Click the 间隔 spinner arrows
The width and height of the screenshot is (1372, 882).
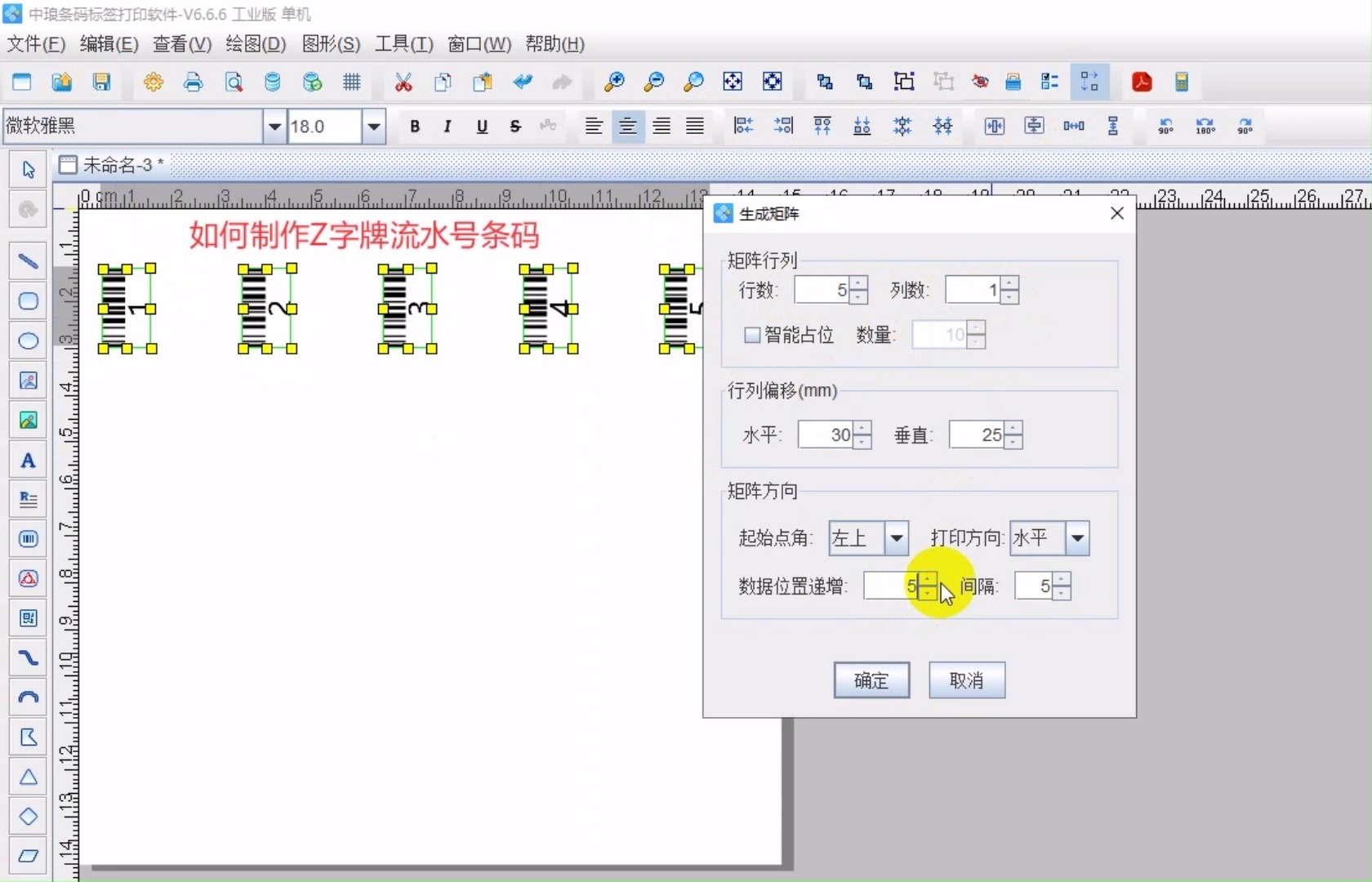(x=1062, y=586)
